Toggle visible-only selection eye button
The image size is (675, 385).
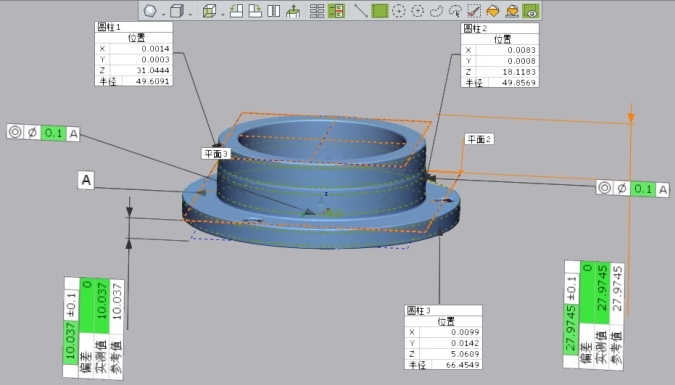(531, 11)
